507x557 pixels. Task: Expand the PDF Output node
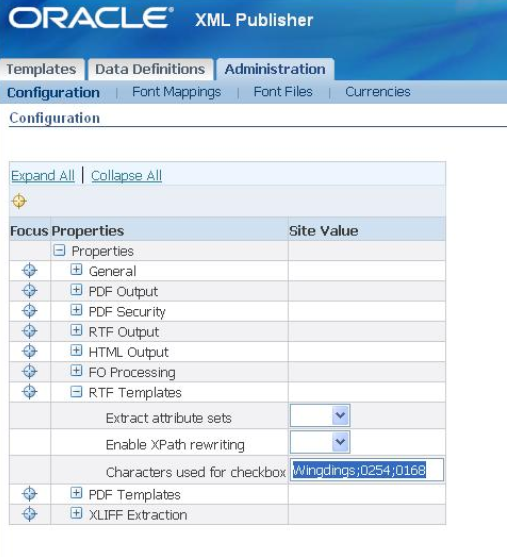coord(76,290)
